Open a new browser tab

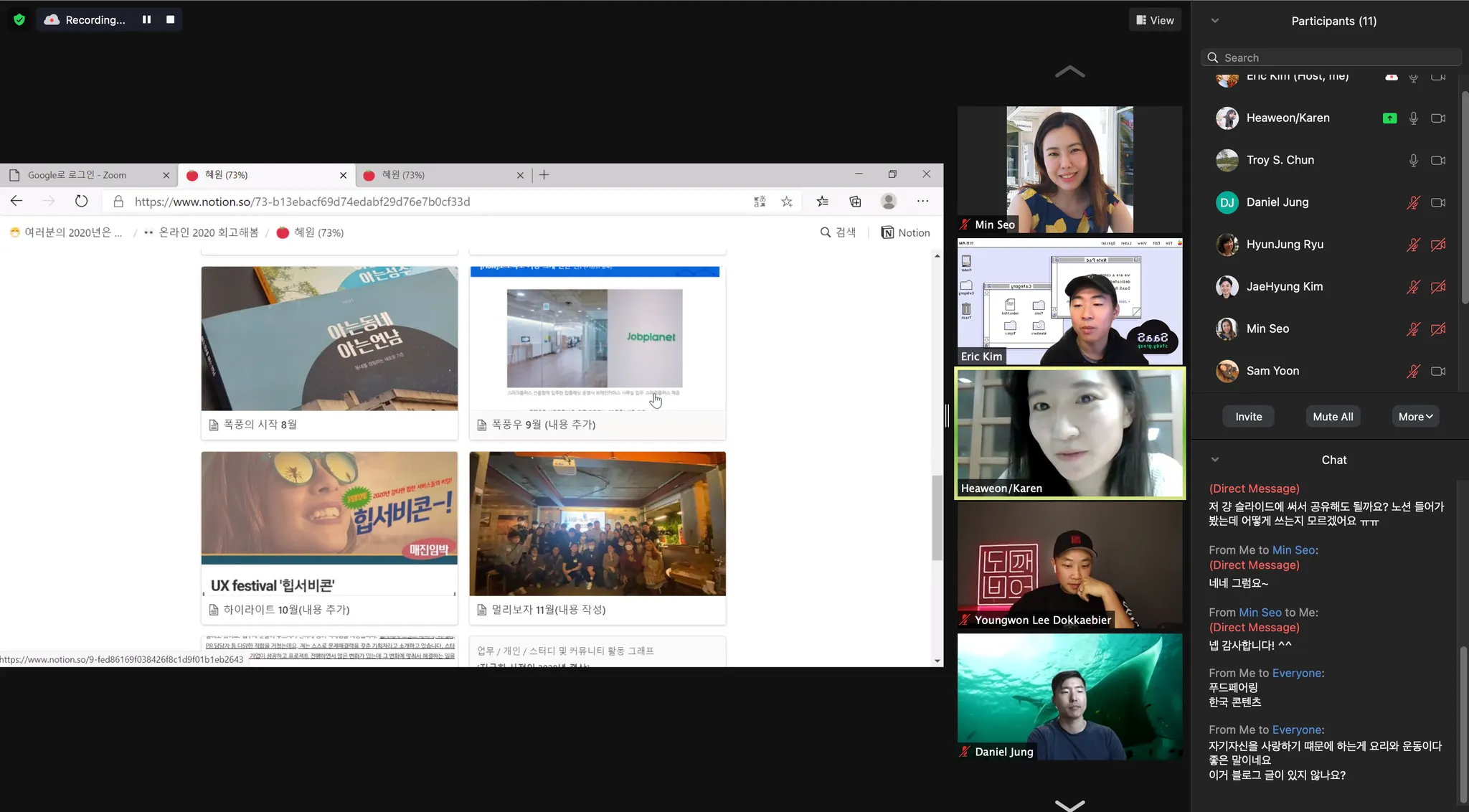click(544, 175)
